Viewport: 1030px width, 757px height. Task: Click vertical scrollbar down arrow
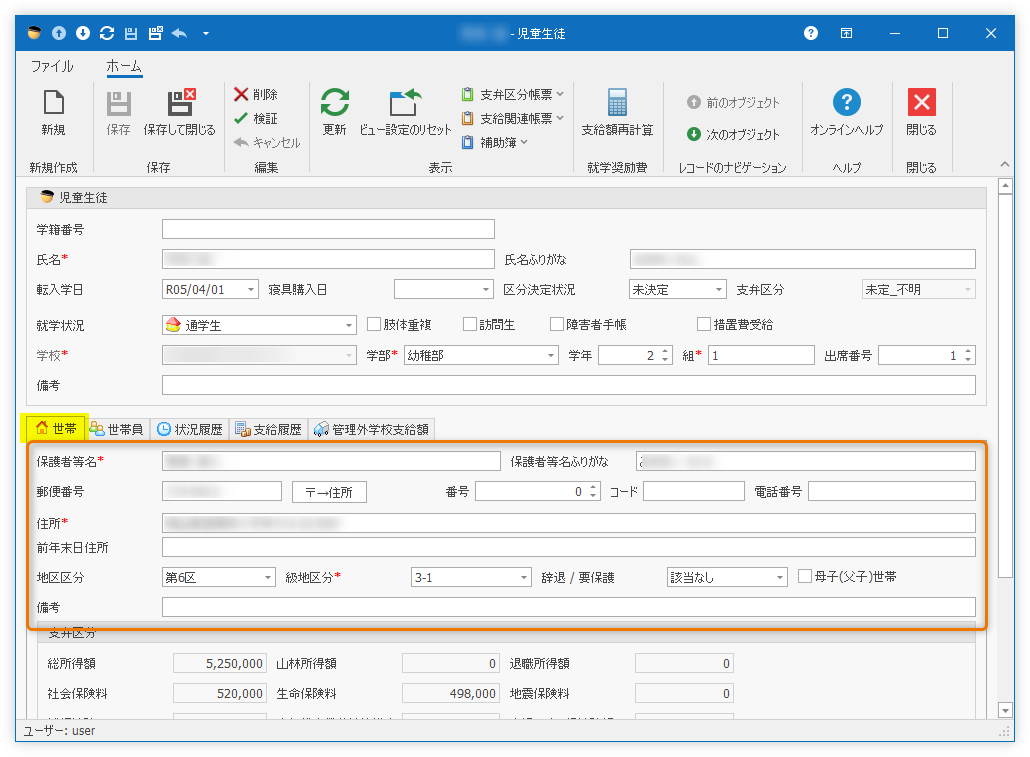(1005, 710)
